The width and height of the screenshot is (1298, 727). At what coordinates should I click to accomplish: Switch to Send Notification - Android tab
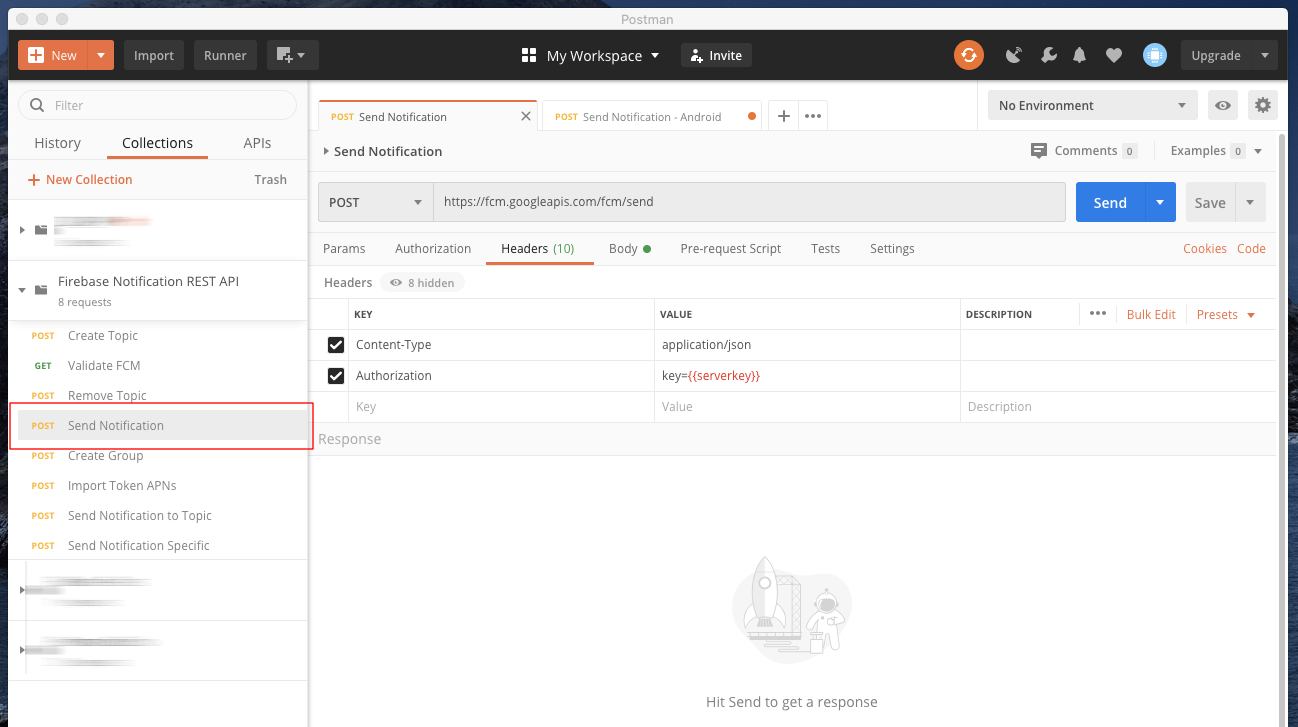(651, 116)
